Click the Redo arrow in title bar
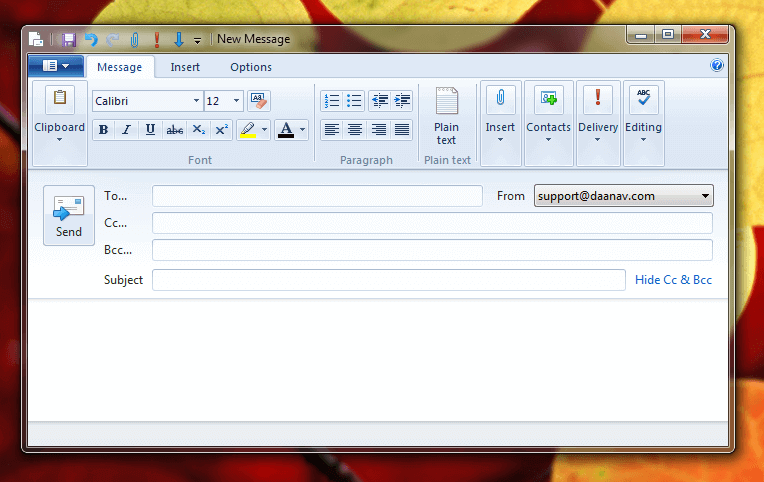This screenshot has width=764, height=482. tap(113, 39)
